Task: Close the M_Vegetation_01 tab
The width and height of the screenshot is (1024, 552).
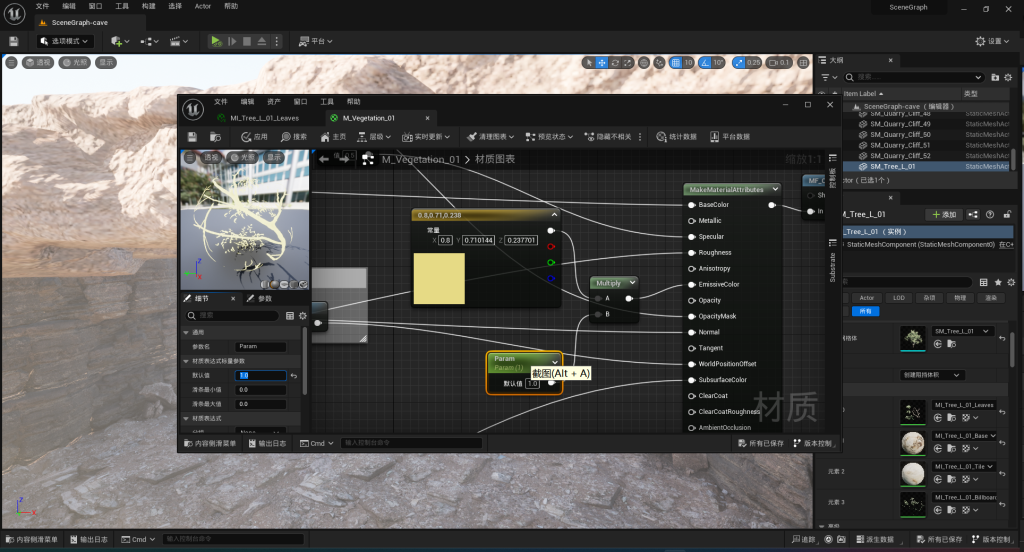Action: (428, 118)
